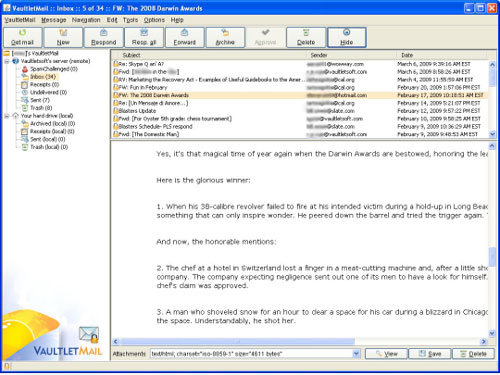Select the remote Sent (7) folder

click(40, 100)
